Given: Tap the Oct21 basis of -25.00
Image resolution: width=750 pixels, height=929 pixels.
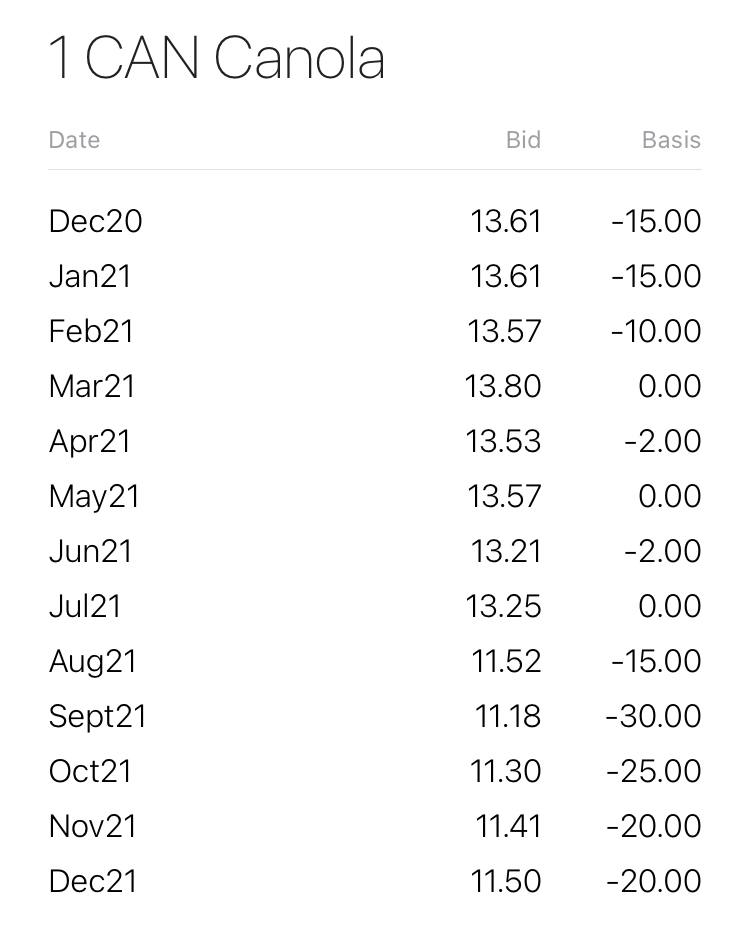Looking at the screenshot, I should tap(654, 771).
